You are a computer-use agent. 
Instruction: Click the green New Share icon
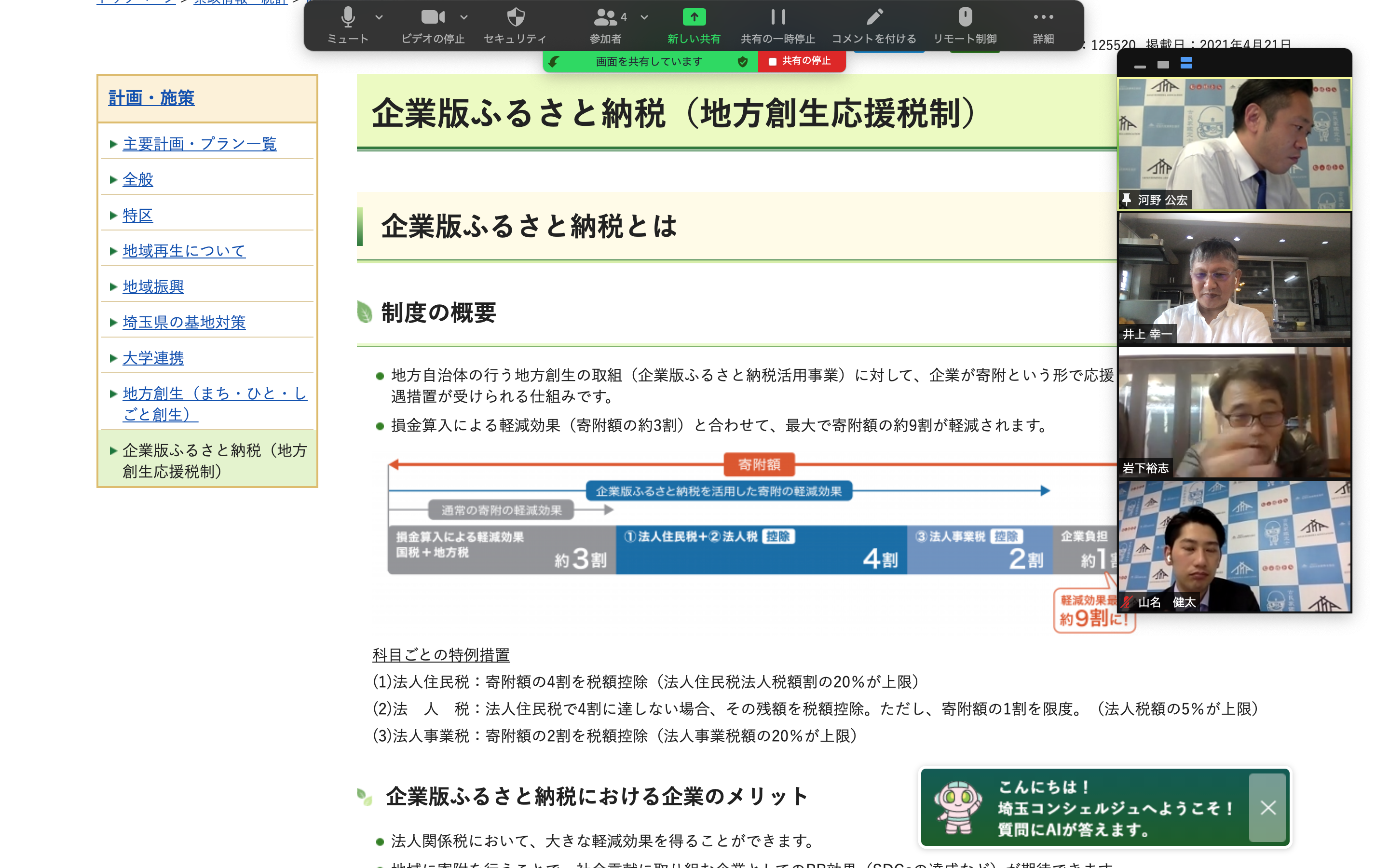pyautogui.click(x=694, y=17)
